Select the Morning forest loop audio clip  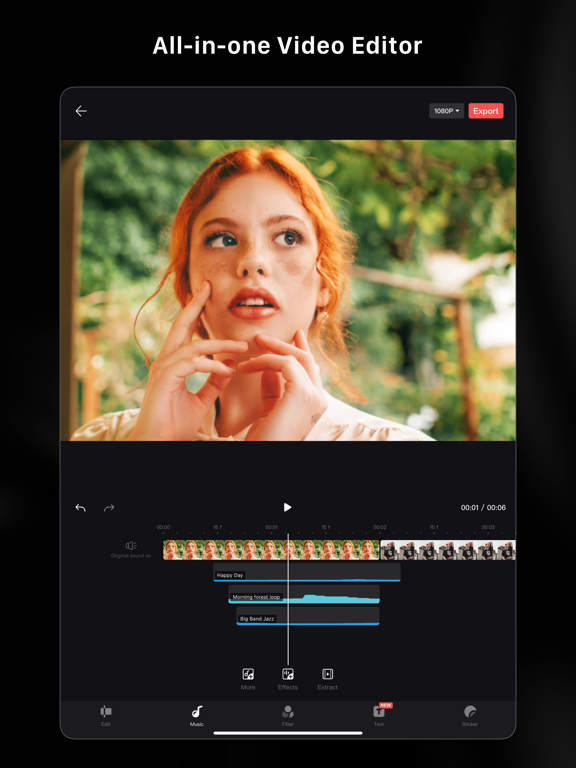pyautogui.click(x=304, y=594)
